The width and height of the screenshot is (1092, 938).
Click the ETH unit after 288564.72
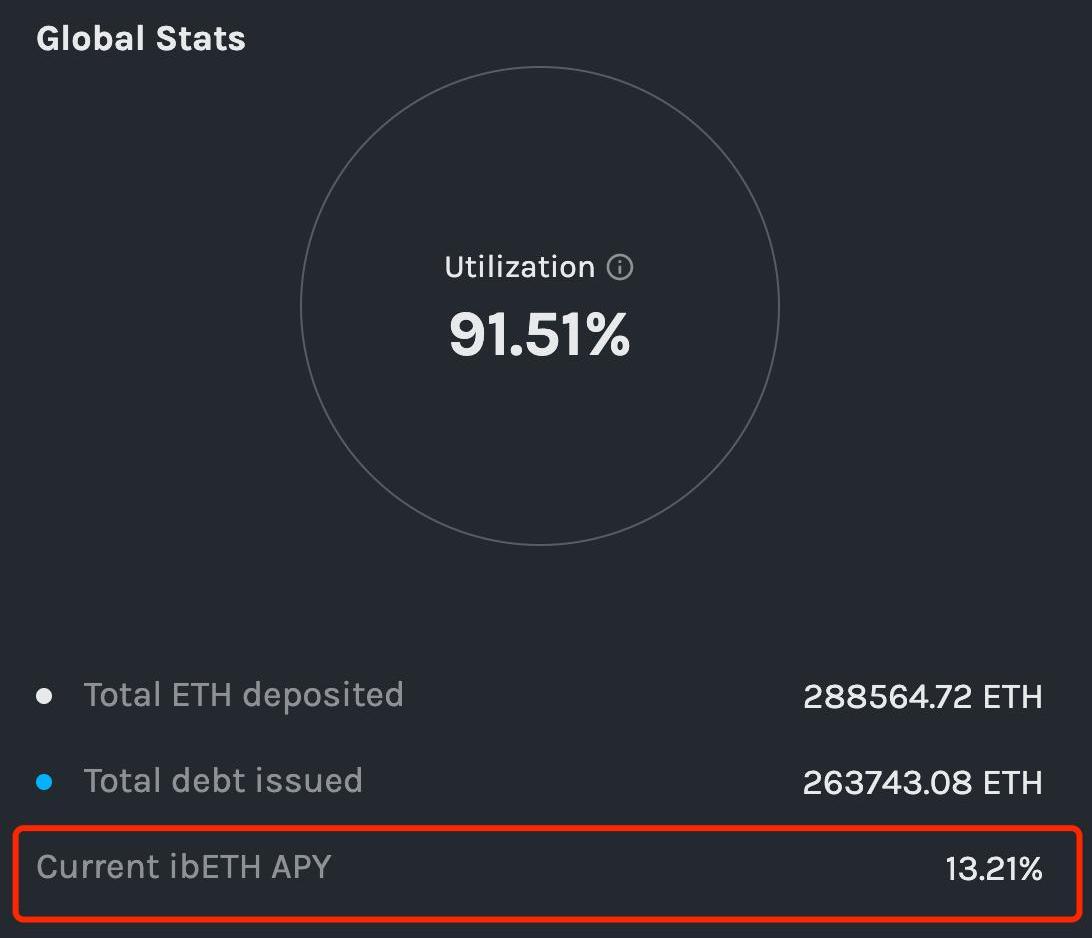click(x=1013, y=696)
